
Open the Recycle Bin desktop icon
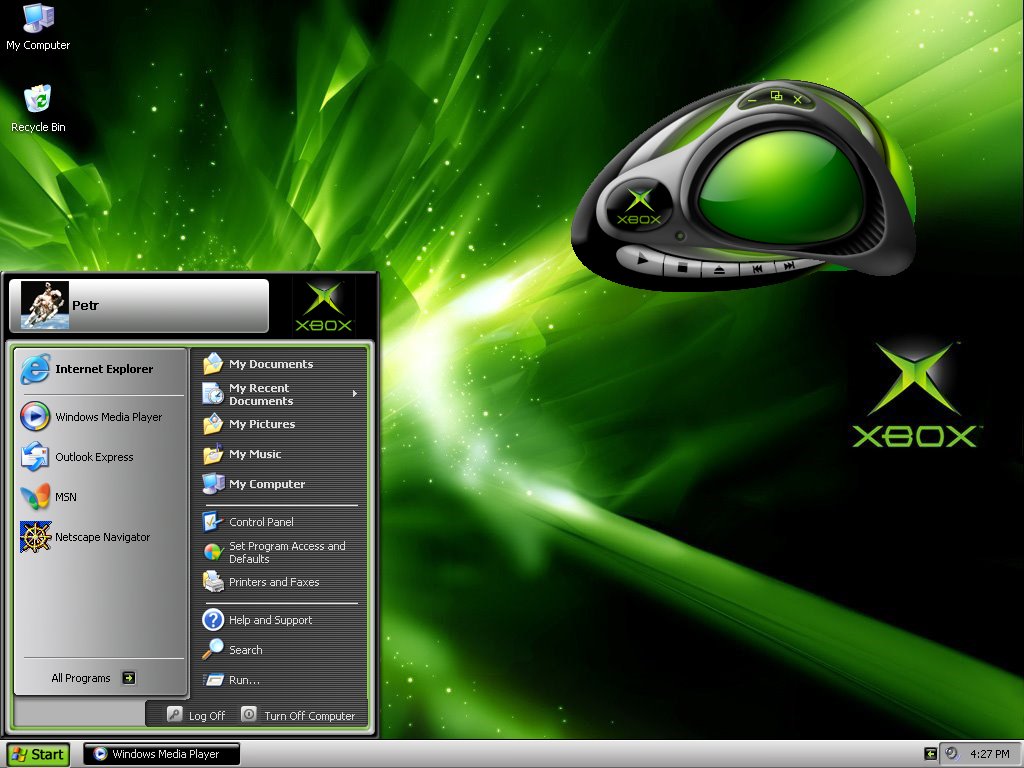click(x=38, y=108)
